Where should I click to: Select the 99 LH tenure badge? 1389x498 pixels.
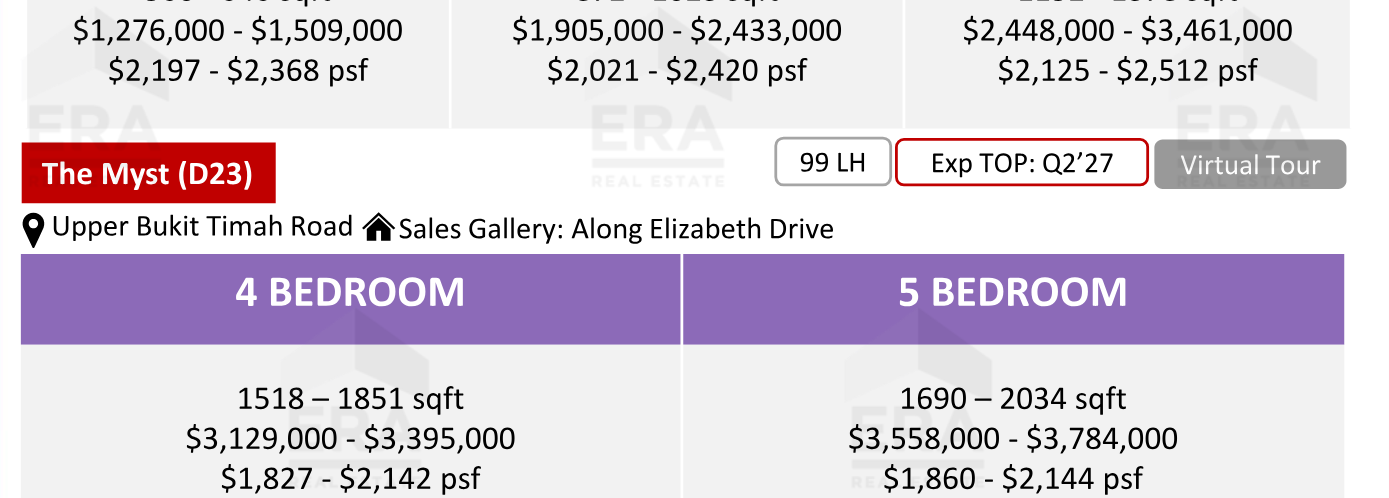(833, 162)
